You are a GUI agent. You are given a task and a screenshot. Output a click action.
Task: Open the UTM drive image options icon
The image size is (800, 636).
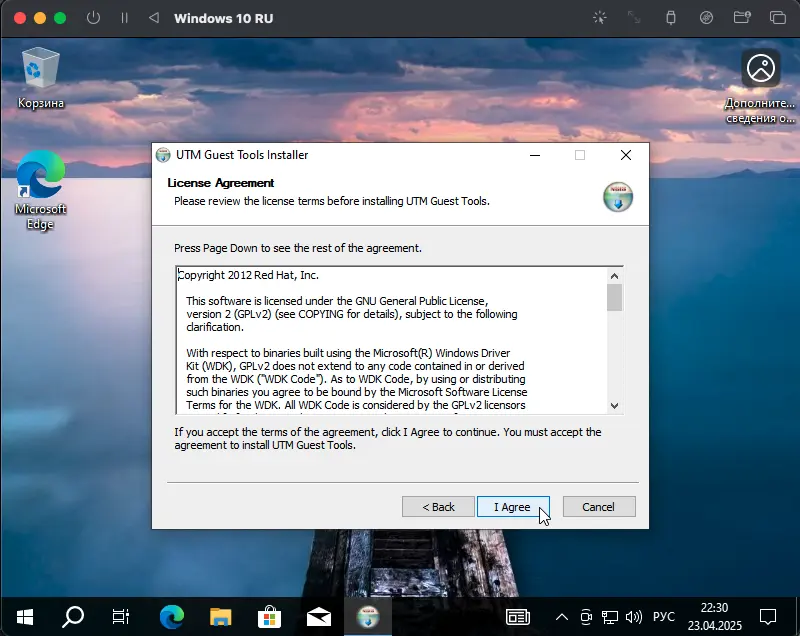point(706,18)
